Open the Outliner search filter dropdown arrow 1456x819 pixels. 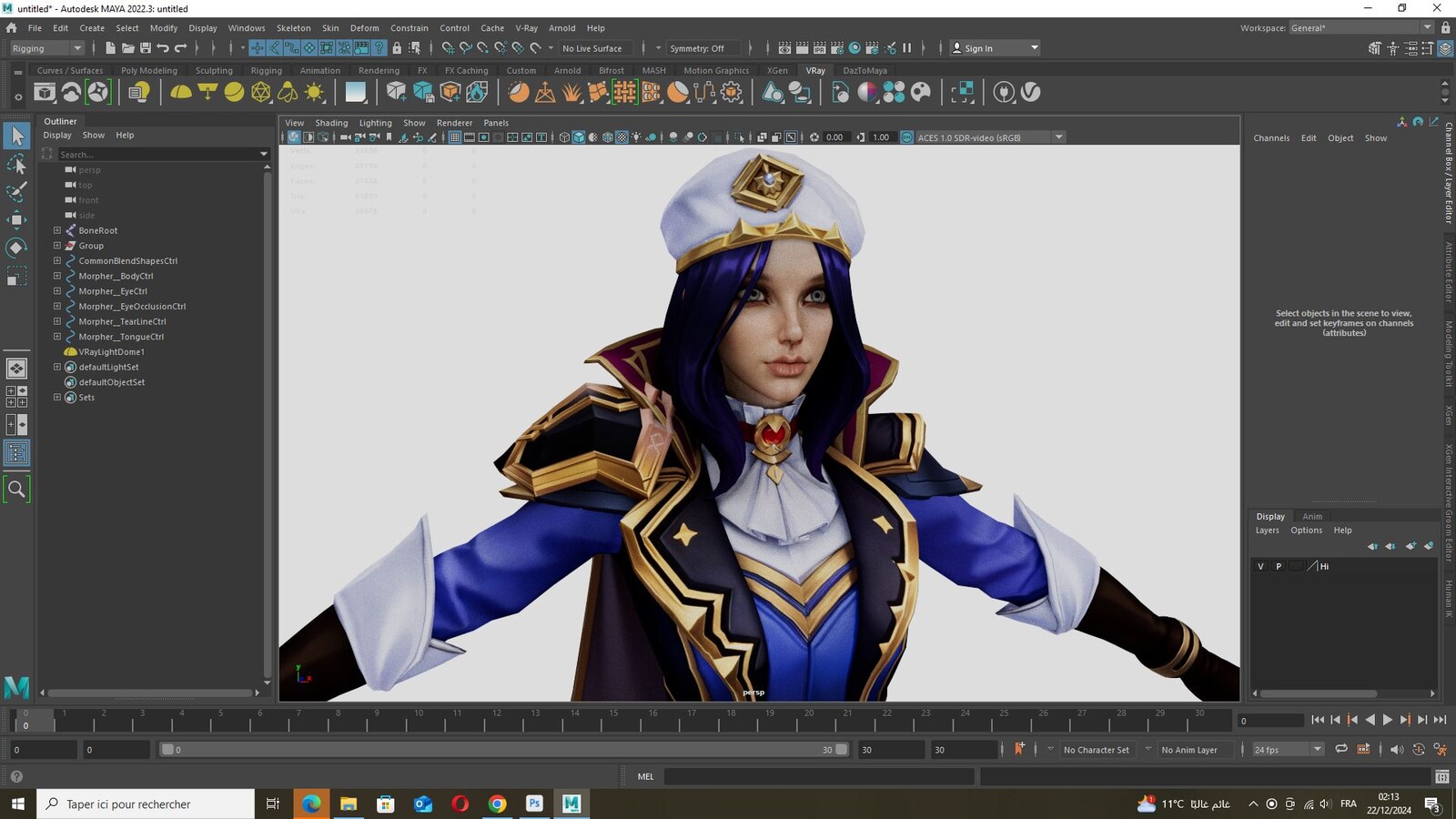[x=264, y=155]
